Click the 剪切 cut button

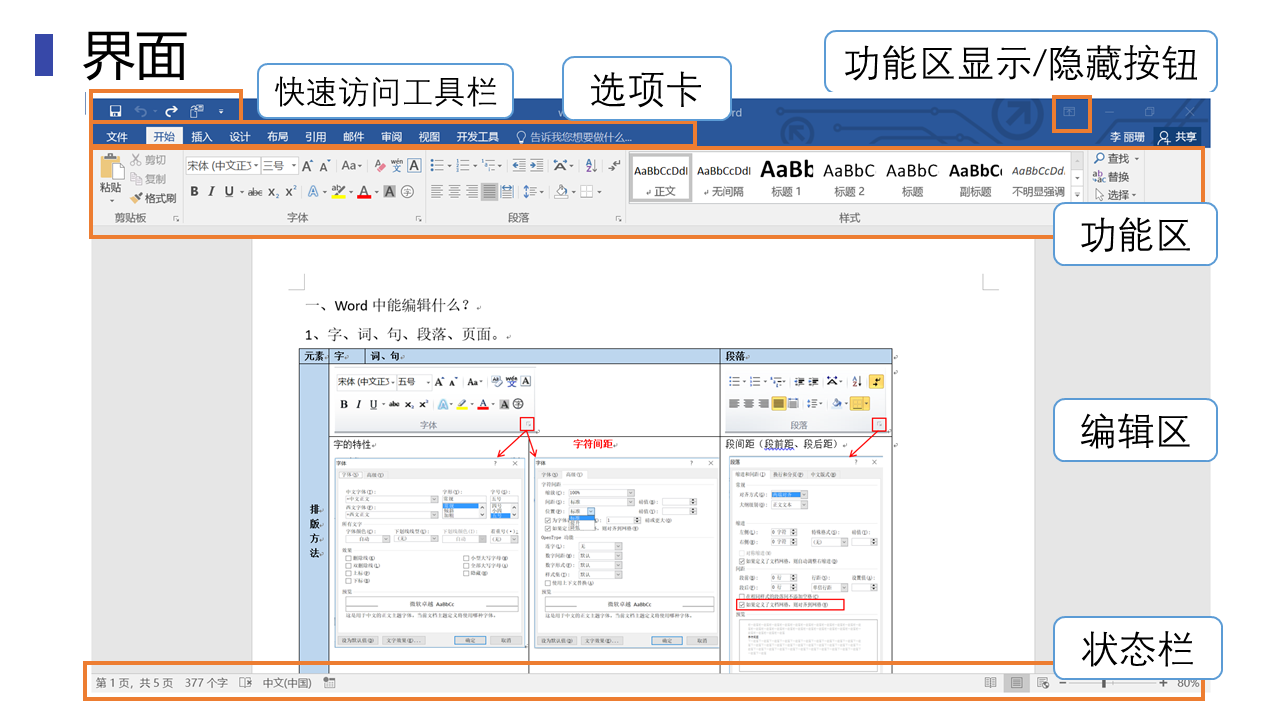coord(148,160)
